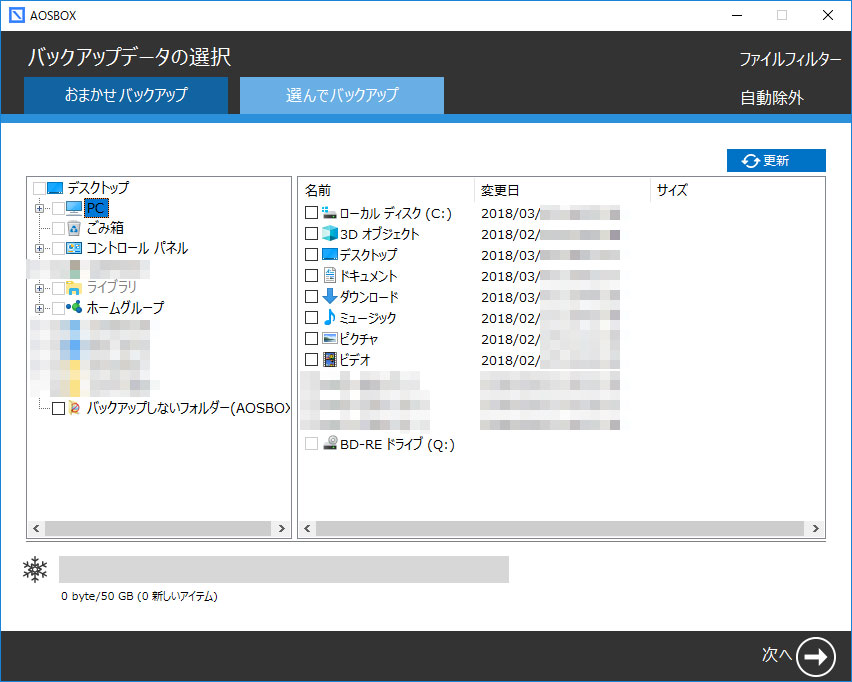Click file list scroll left arrow
852x682 pixels.
click(307, 528)
